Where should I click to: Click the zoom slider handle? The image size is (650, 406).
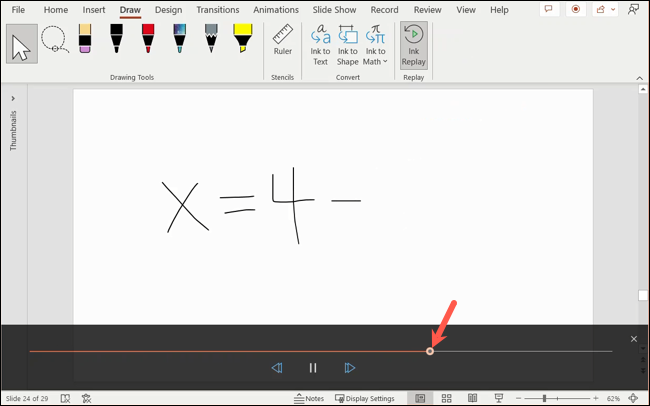click(544, 399)
